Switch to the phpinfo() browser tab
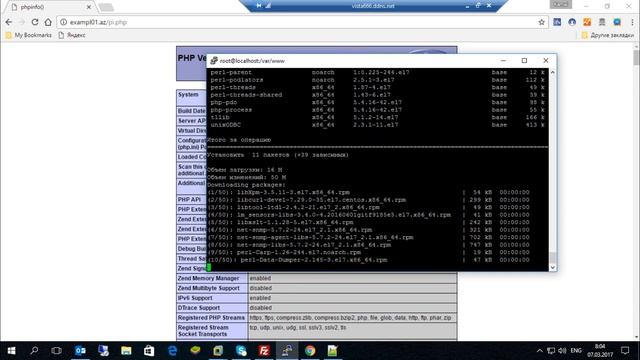The image size is (640, 360). click(51, 7)
